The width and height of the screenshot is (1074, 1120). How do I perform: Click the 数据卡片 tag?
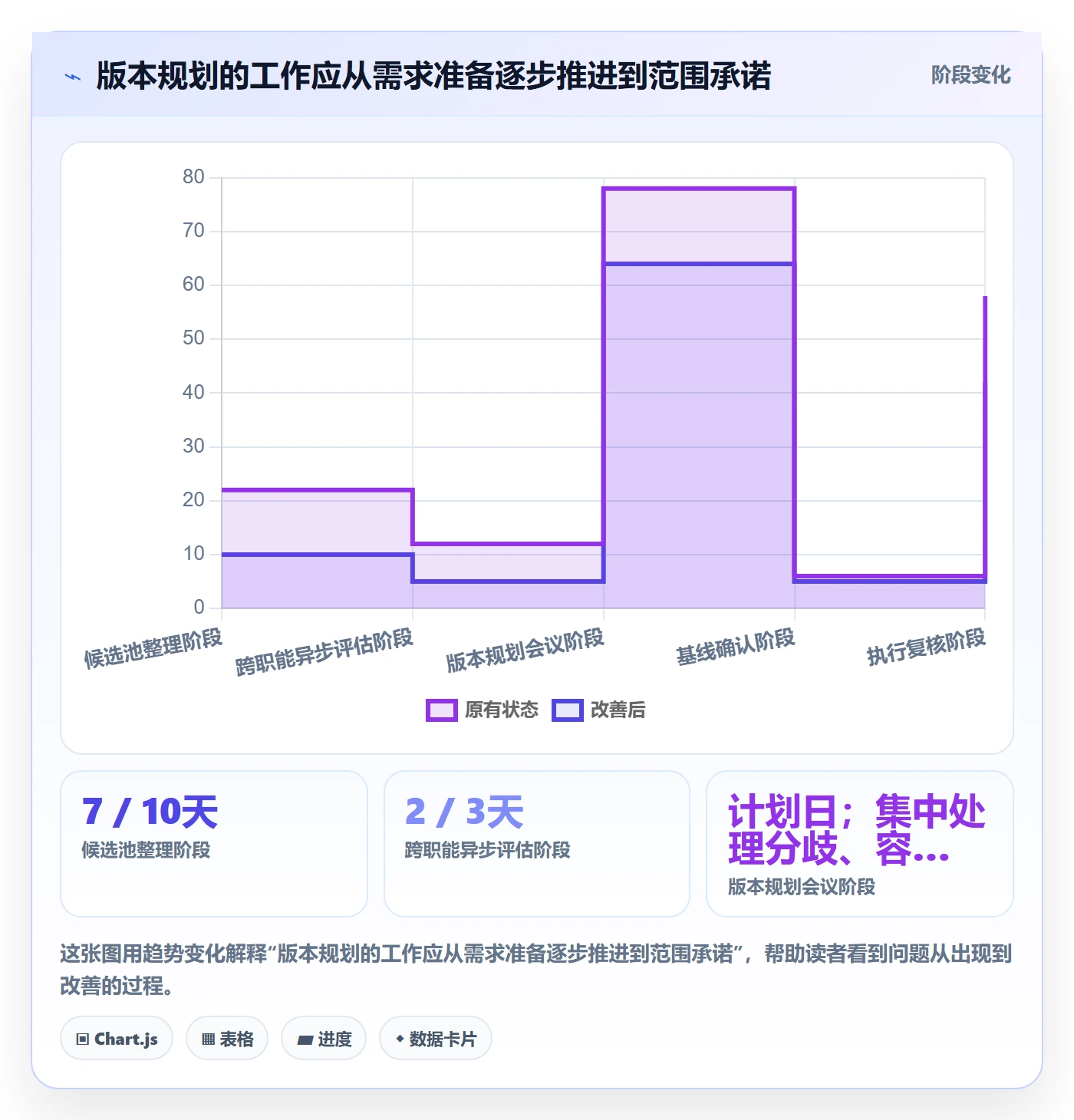coord(436,1039)
